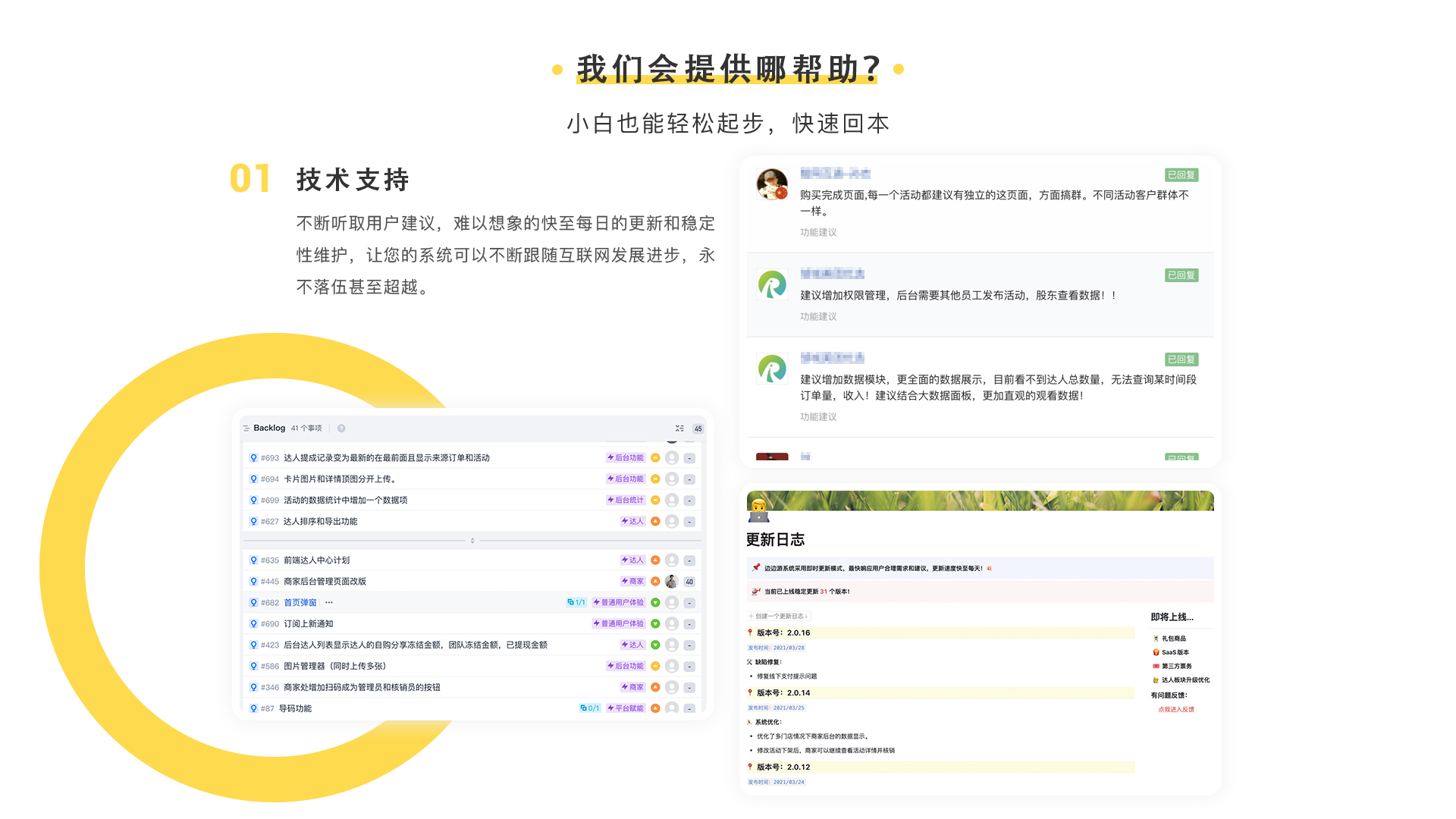The height and width of the screenshot is (819, 1456).
Task: Click 已回复 badge on 权限管理 suggestion
Action: coord(1181,275)
